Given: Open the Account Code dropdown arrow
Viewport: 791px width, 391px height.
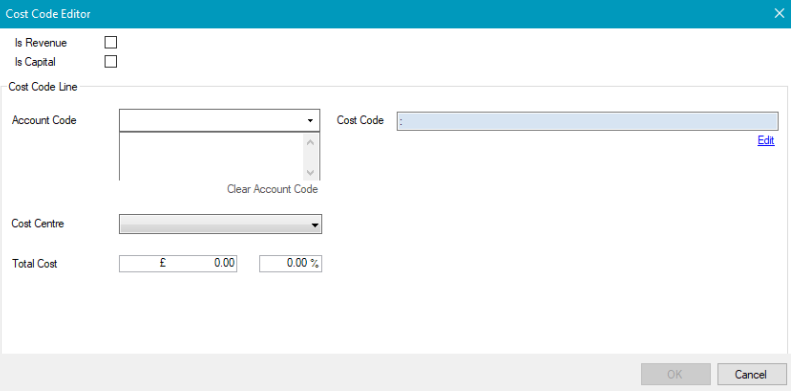Looking at the screenshot, I should click(310, 121).
